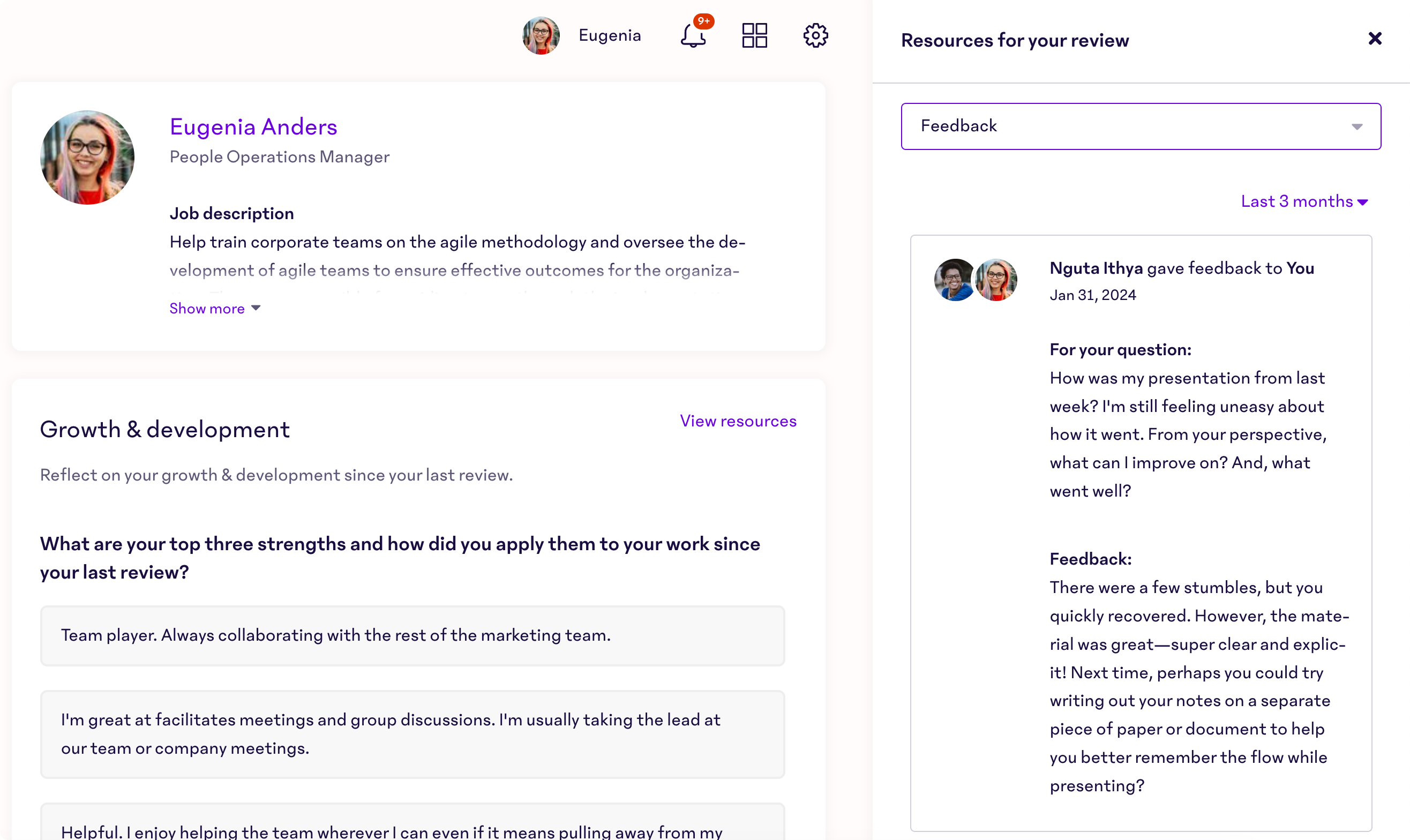Expand the Feedback dropdown selector
Image resolution: width=1410 pixels, height=840 pixels.
pyautogui.click(x=1358, y=126)
